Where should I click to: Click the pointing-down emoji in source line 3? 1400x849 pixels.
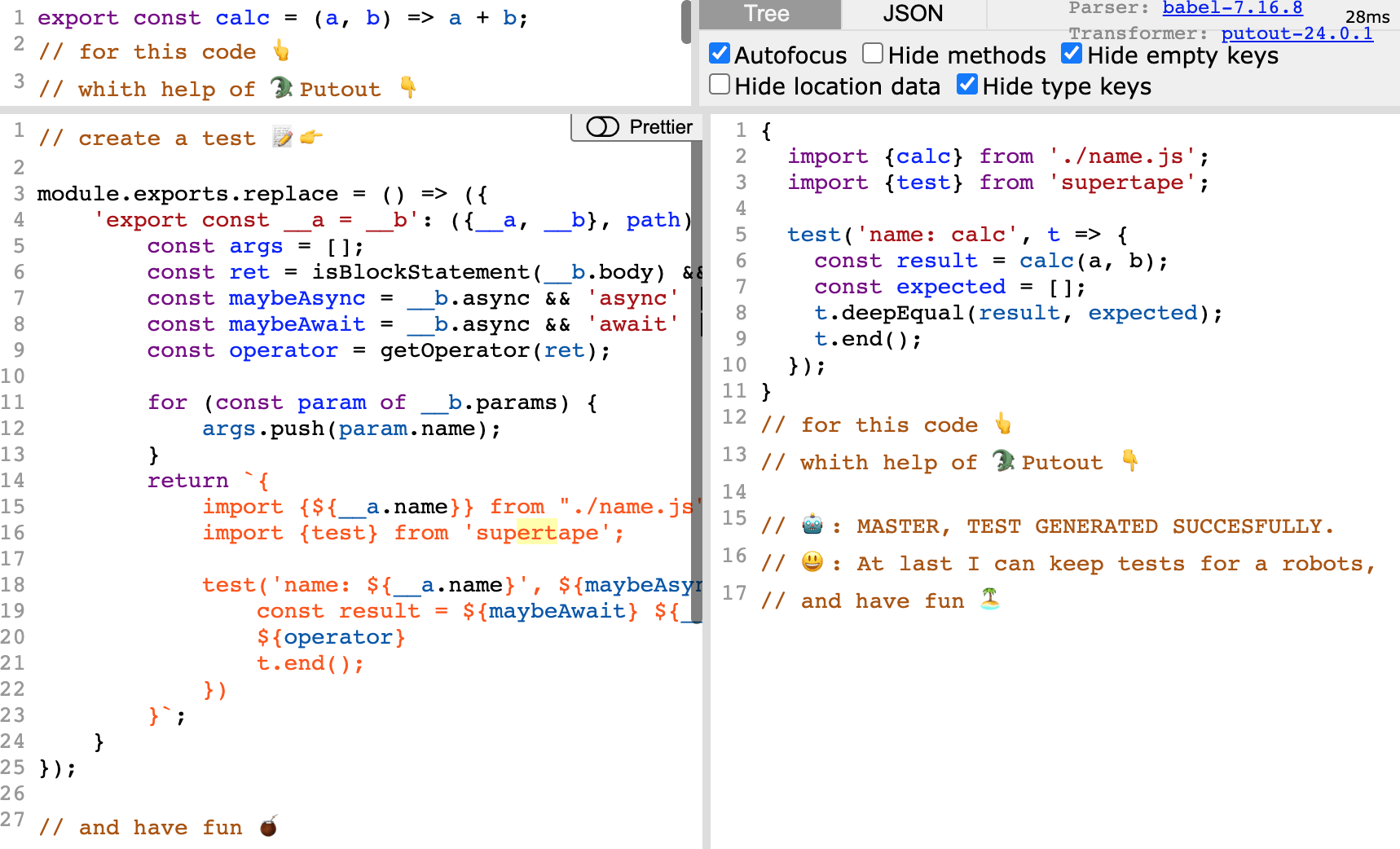(x=408, y=87)
